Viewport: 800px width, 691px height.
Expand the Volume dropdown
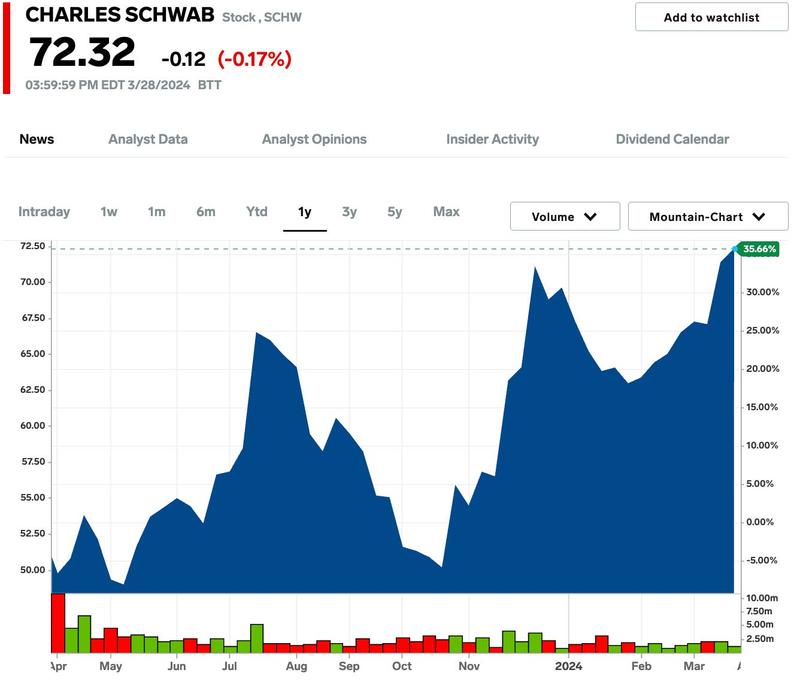tap(565, 216)
